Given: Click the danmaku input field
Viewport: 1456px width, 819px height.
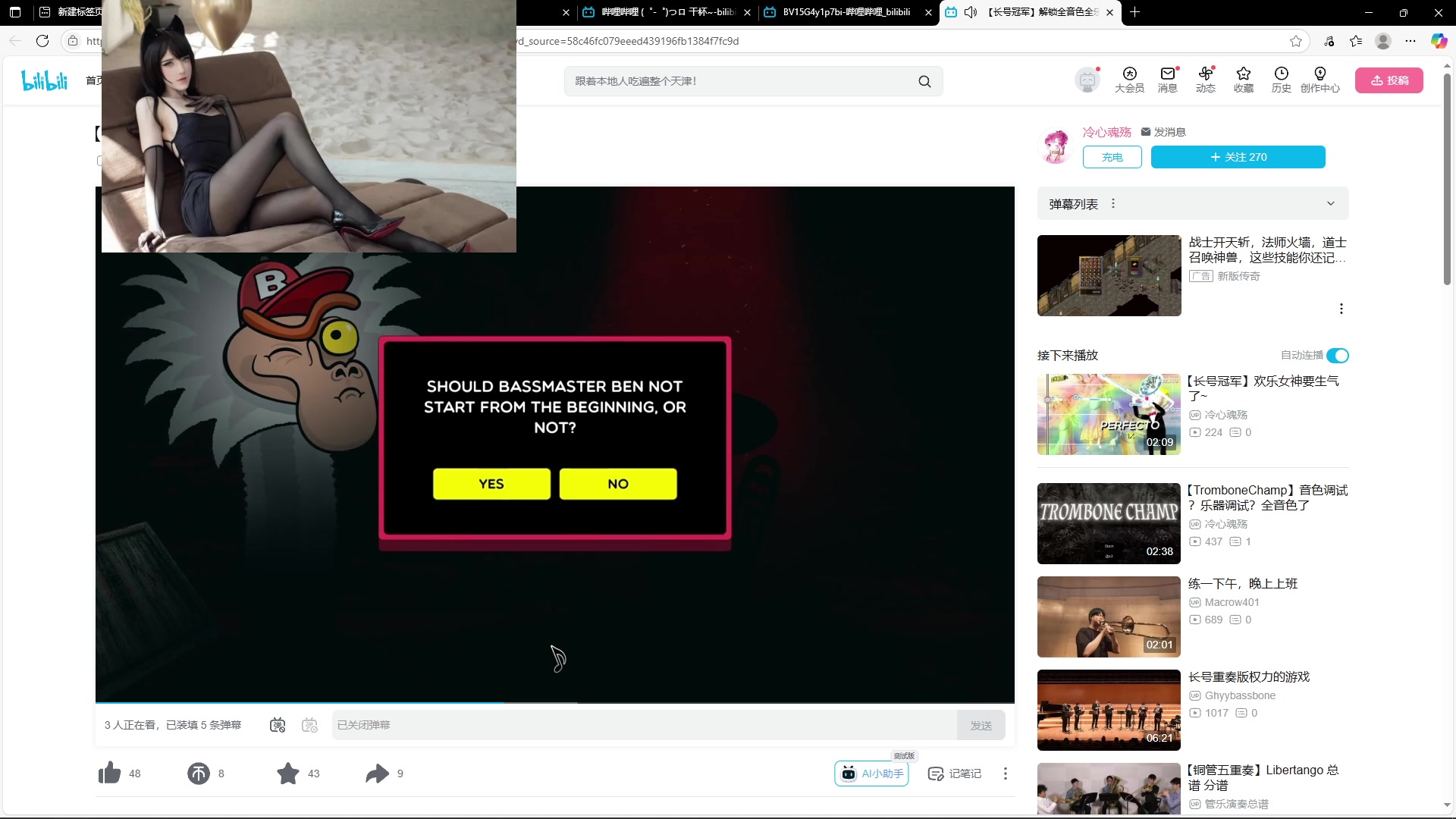Looking at the screenshot, I should click(645, 726).
